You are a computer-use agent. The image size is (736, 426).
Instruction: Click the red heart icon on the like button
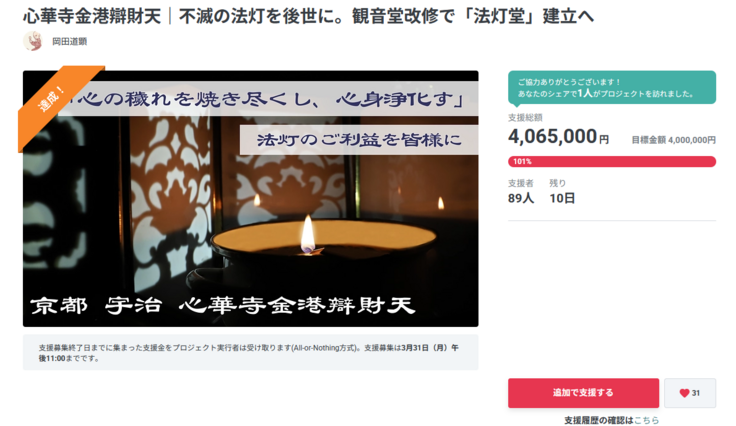(684, 393)
